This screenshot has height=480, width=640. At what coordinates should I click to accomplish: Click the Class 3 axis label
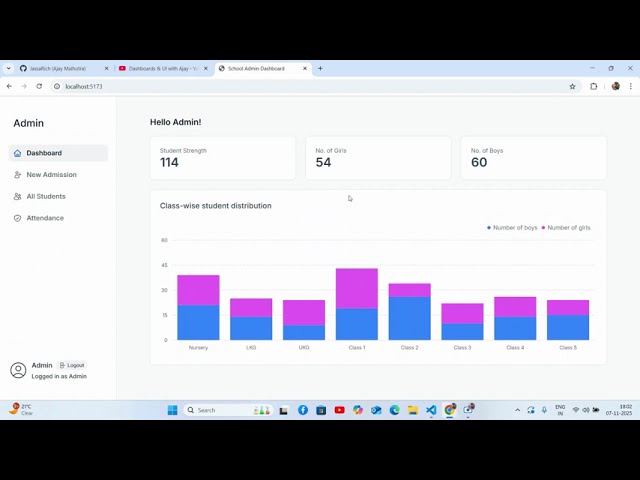click(462, 348)
